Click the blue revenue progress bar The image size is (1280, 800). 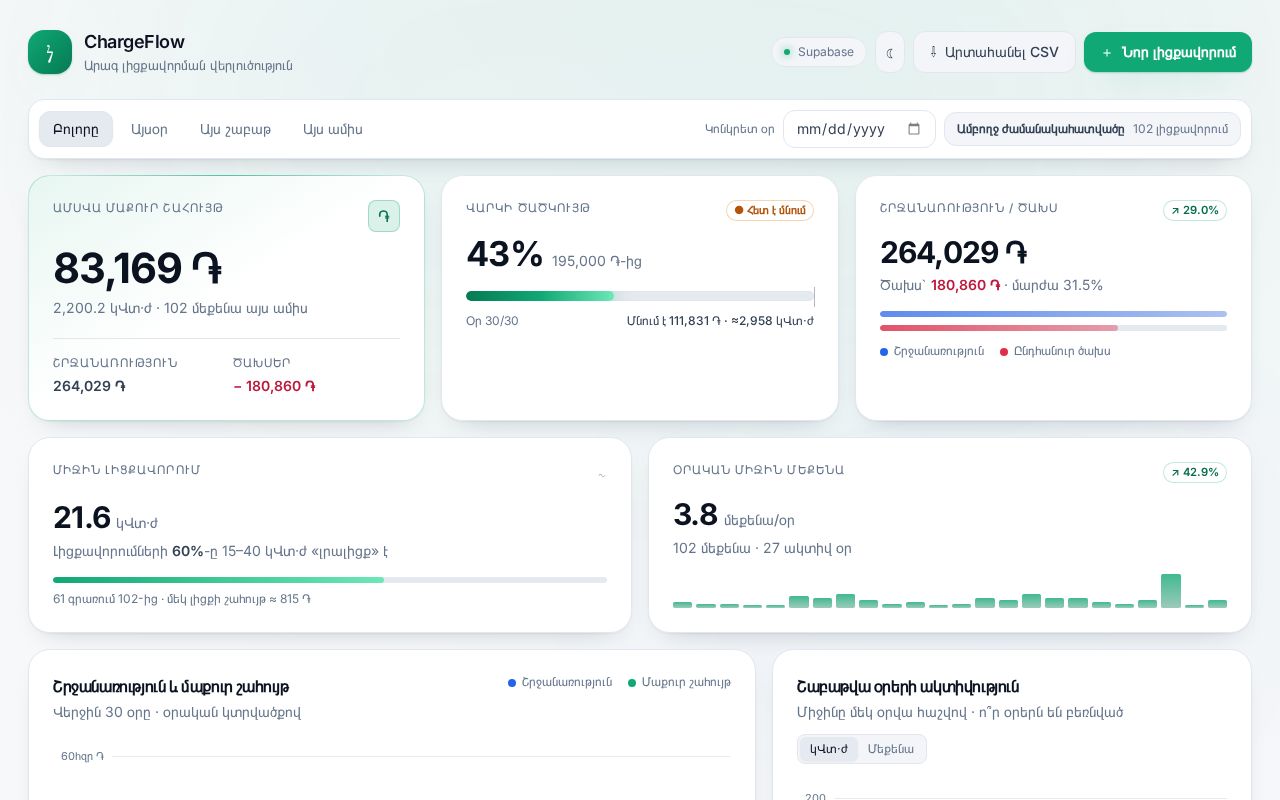1053,314
